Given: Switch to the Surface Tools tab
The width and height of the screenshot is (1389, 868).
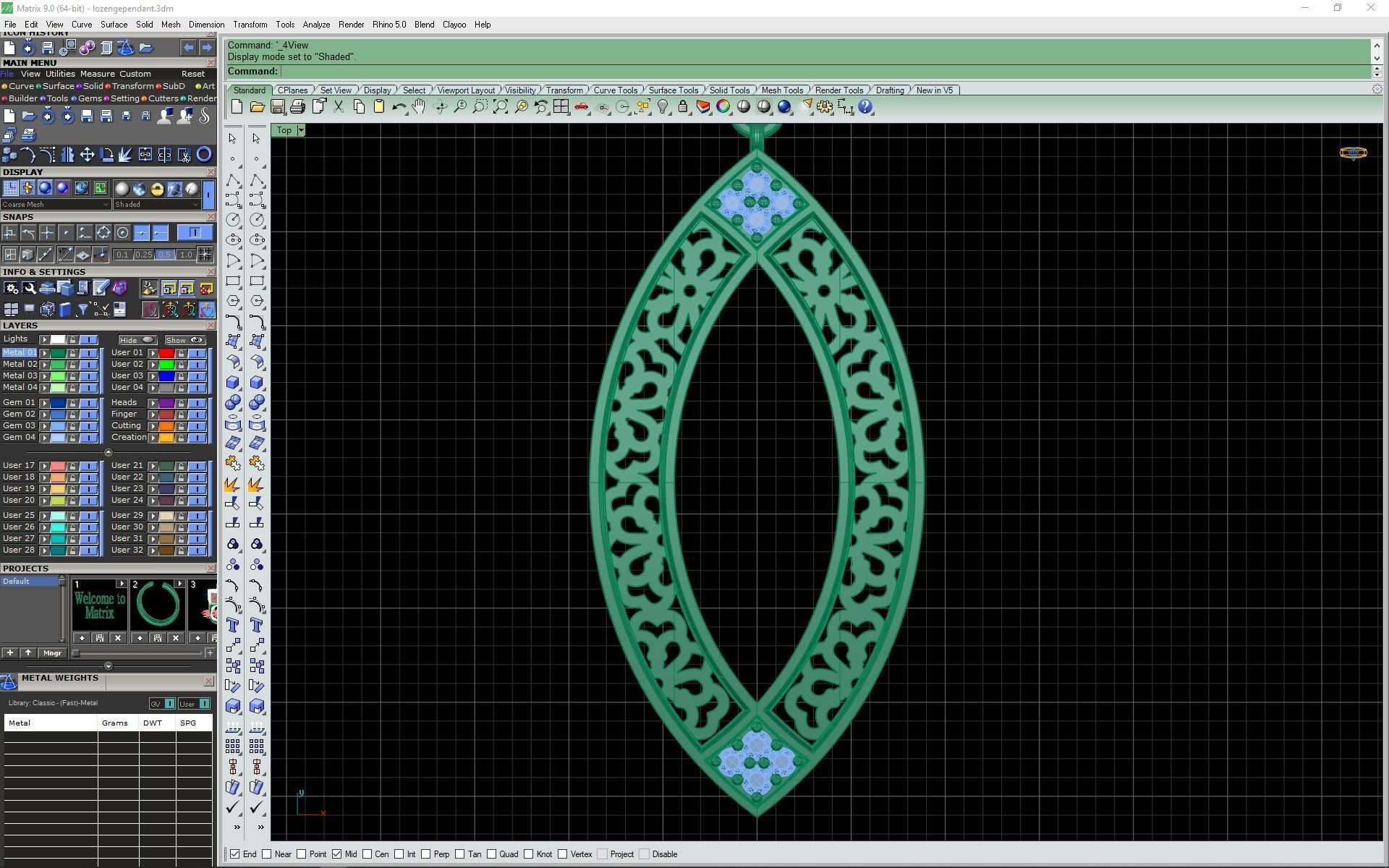Looking at the screenshot, I should coord(674,90).
